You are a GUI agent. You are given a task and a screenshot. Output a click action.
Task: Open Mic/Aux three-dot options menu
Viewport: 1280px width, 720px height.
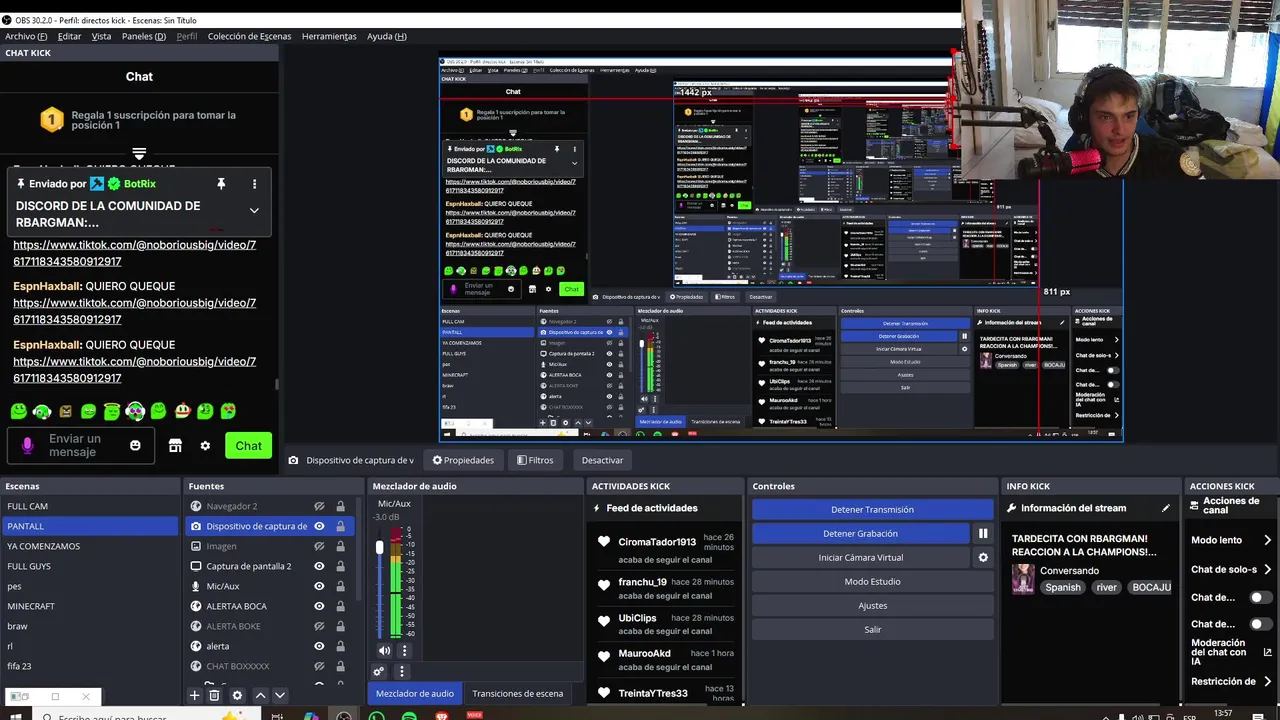pos(403,651)
